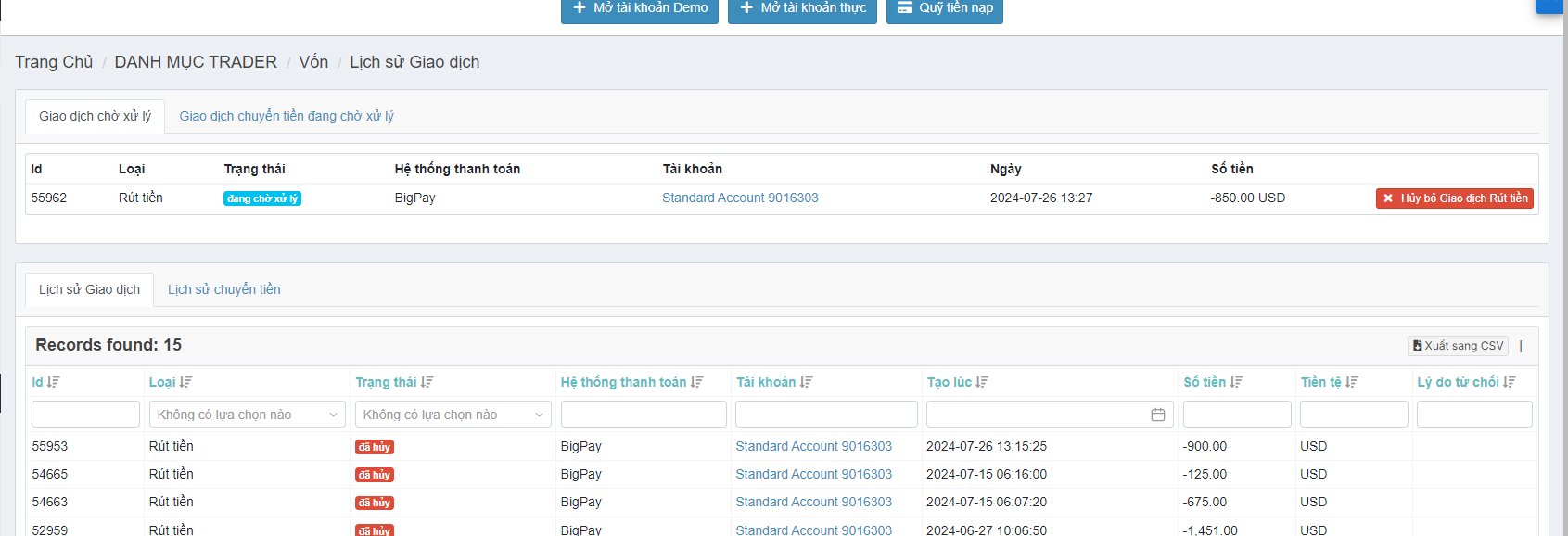
Task: Open the Vốn breadcrumb link
Action: click(x=313, y=62)
